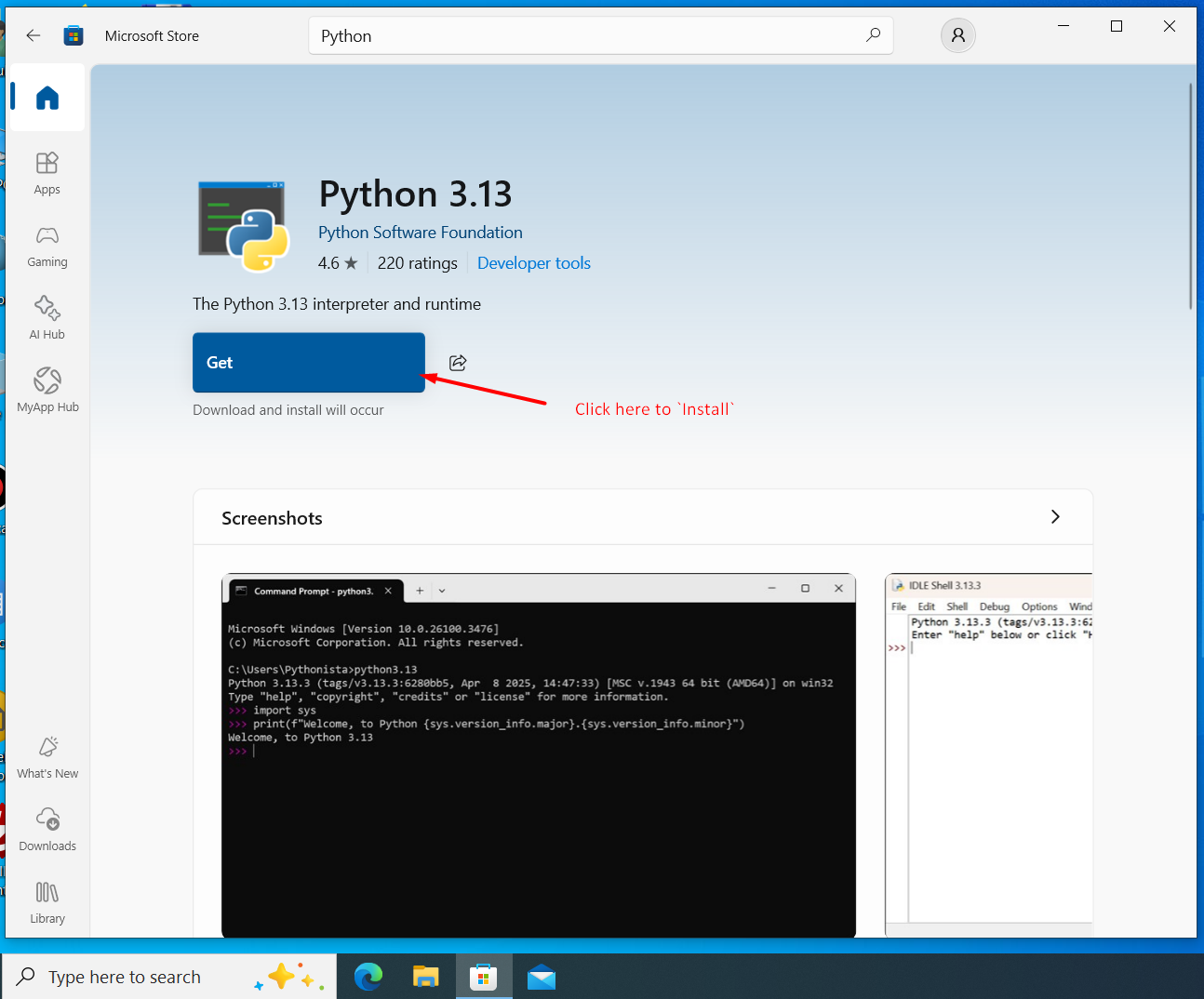Click the Python 3.13 title heading
The height and width of the screenshot is (999, 1204).
coord(415,193)
